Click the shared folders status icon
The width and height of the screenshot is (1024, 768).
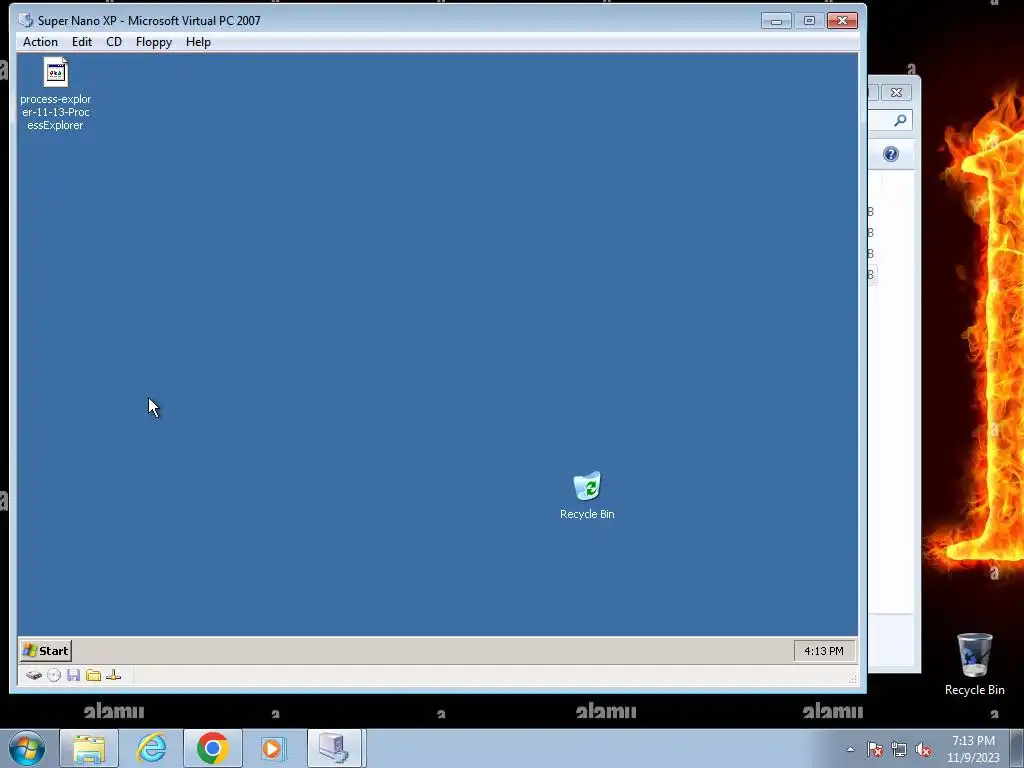(93, 675)
